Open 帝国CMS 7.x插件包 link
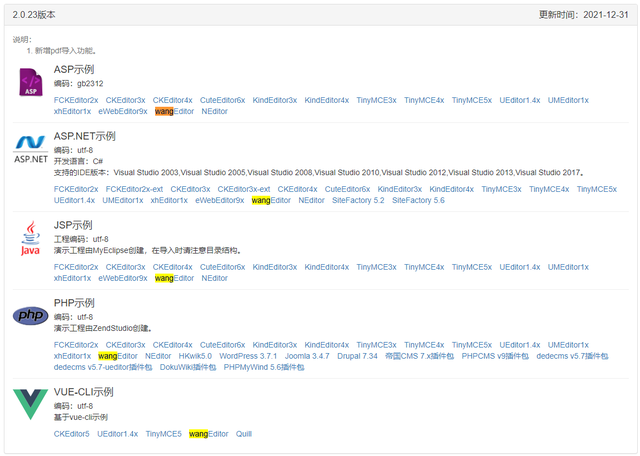This screenshot has height=456, width=640. tap(420, 356)
